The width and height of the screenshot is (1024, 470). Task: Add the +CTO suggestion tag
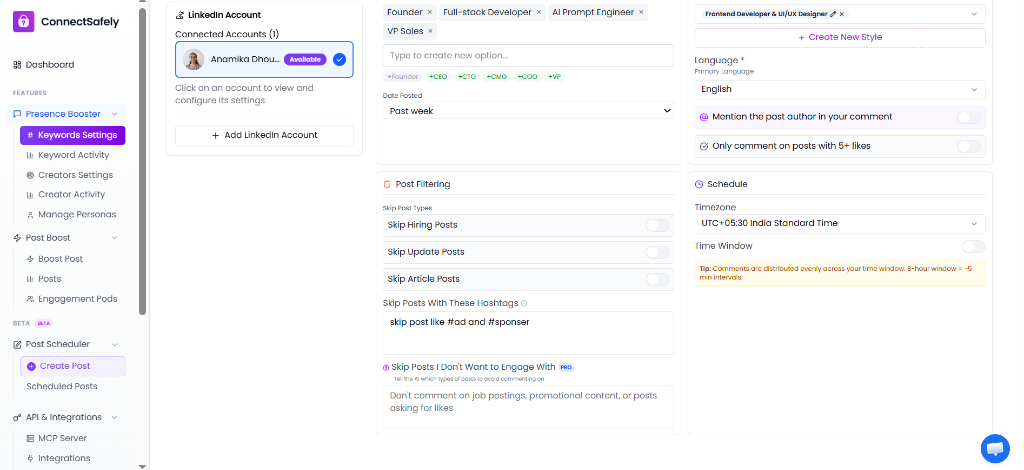tap(467, 76)
